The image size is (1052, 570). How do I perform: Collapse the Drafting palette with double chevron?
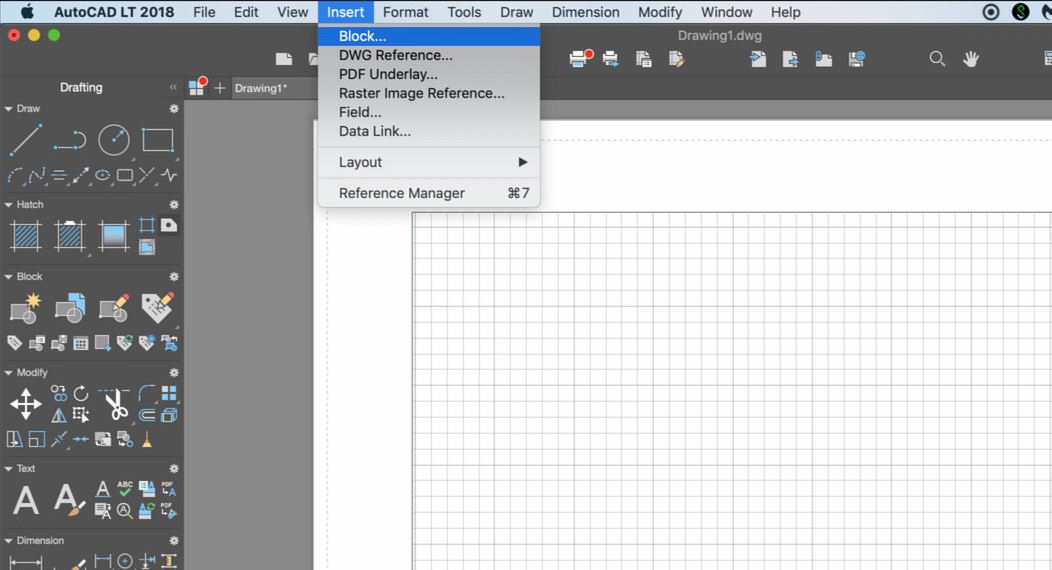click(x=173, y=87)
